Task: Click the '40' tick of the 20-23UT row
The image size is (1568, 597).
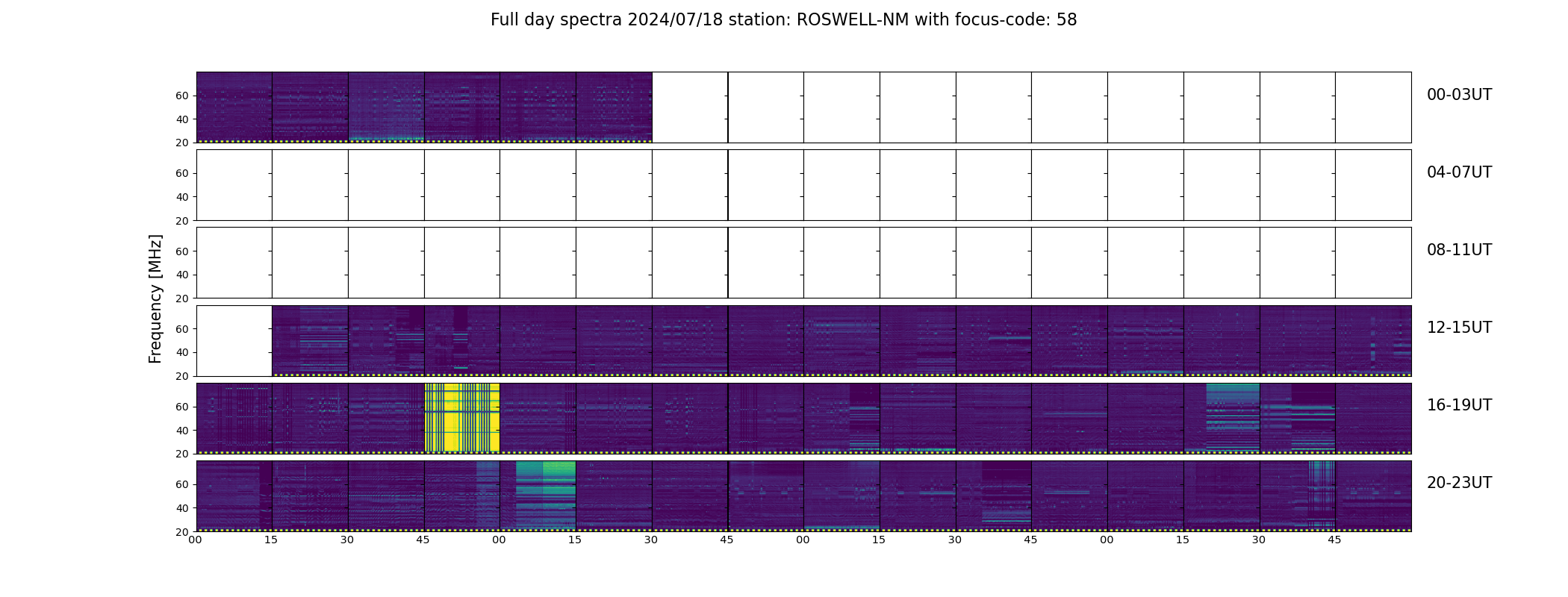Action: (182, 508)
